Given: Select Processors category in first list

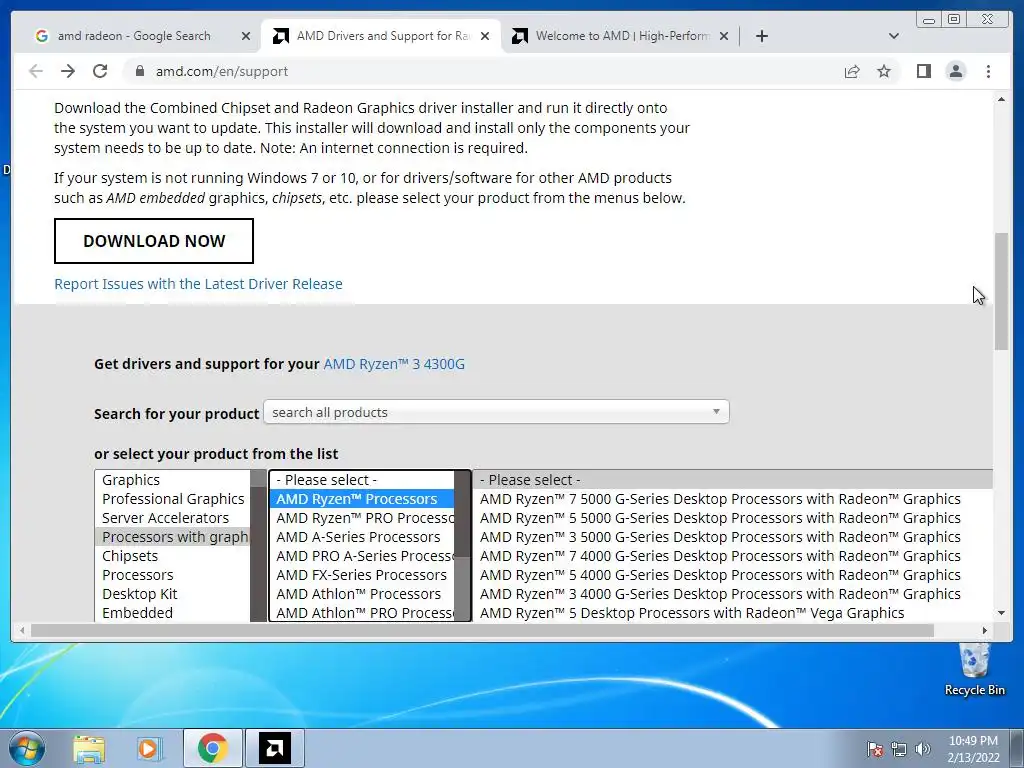Looking at the screenshot, I should [173, 575].
